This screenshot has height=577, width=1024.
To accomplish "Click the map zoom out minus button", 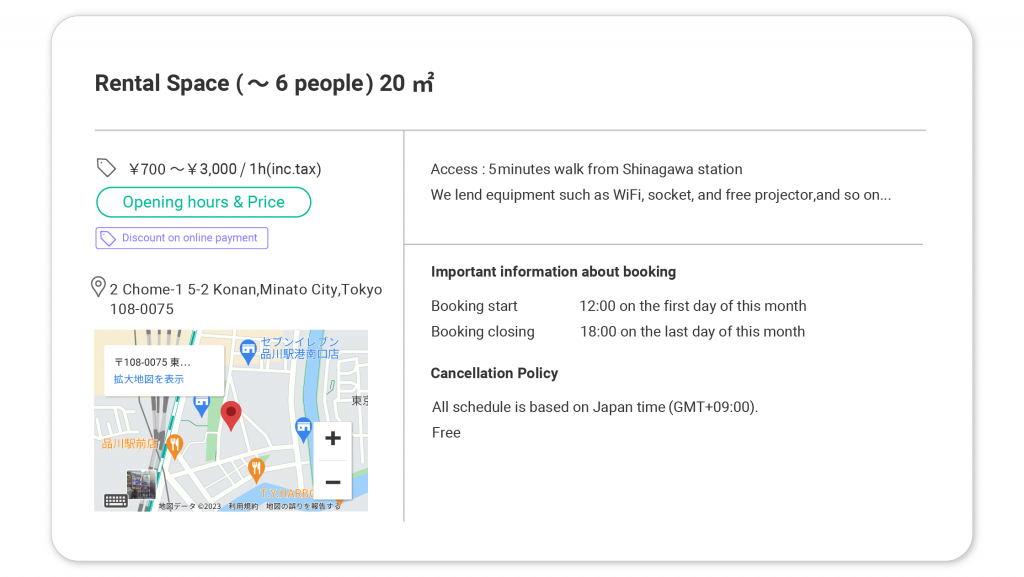I will pos(333,482).
